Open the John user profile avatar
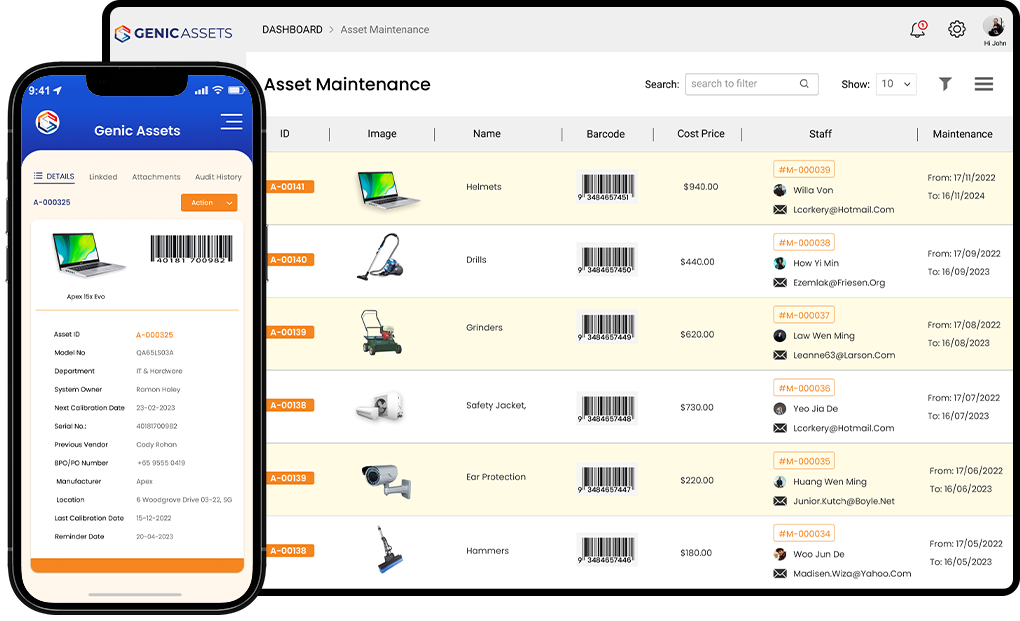Image resolution: width=1020 pixels, height=621 pixels. 994,27
